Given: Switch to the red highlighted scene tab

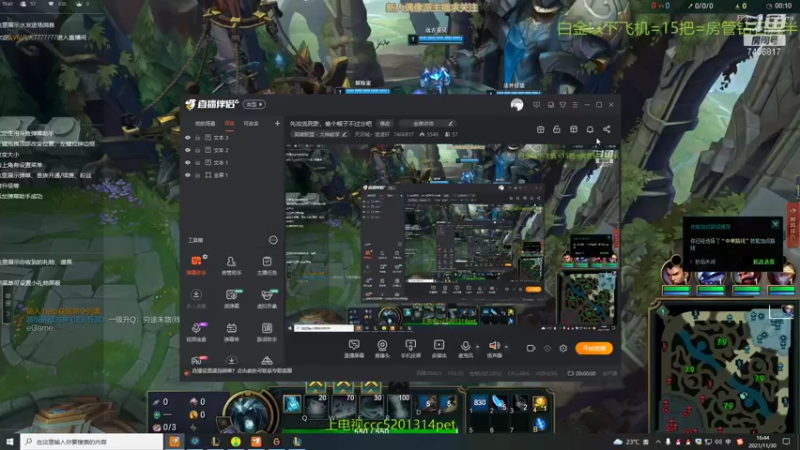Looking at the screenshot, I should pyautogui.click(x=230, y=123).
